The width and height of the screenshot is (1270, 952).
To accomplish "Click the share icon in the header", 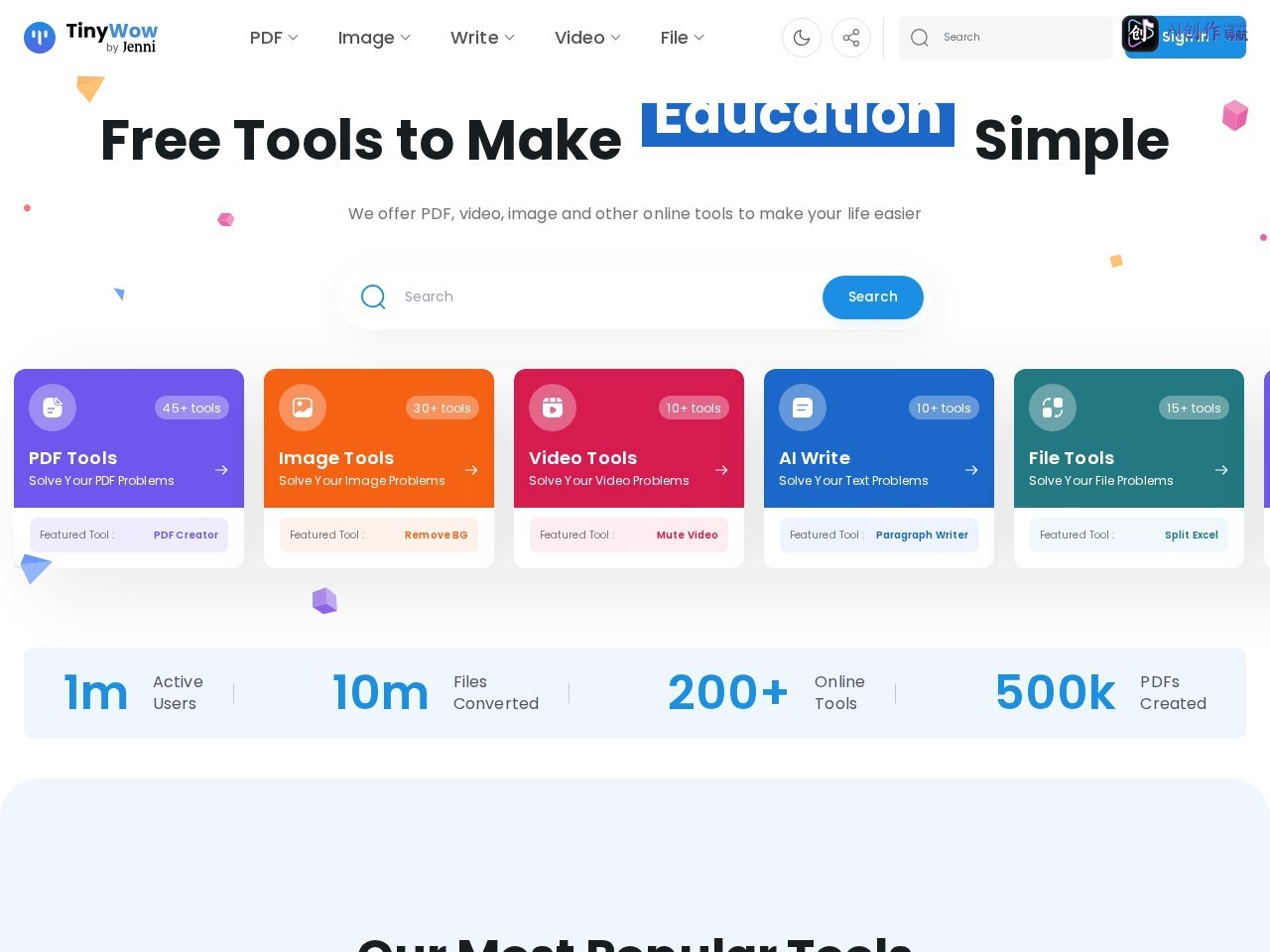I will coord(851,38).
